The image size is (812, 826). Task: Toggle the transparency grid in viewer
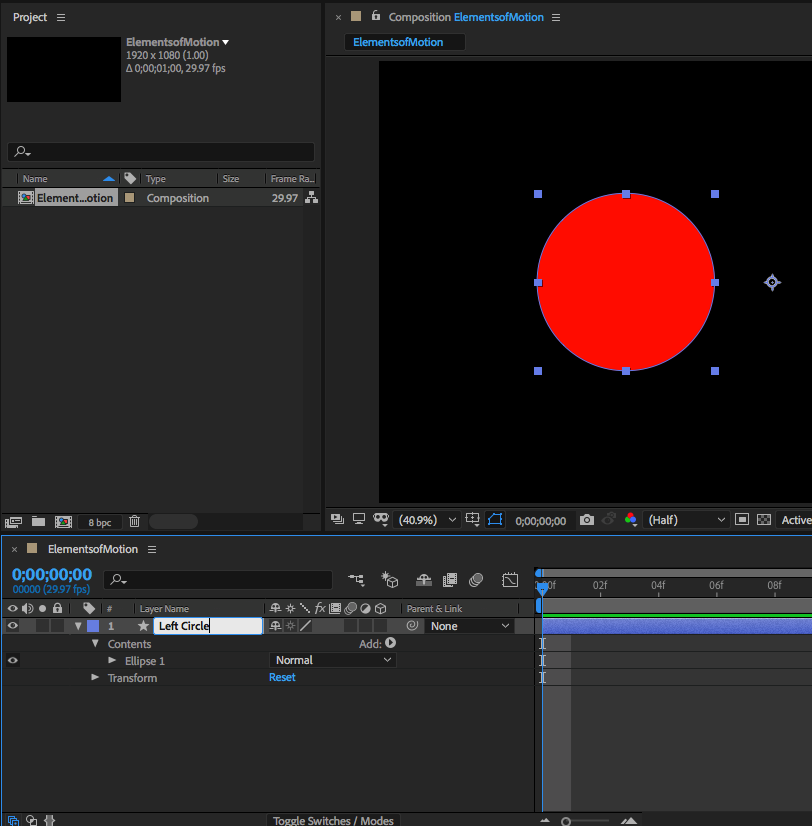(x=764, y=520)
